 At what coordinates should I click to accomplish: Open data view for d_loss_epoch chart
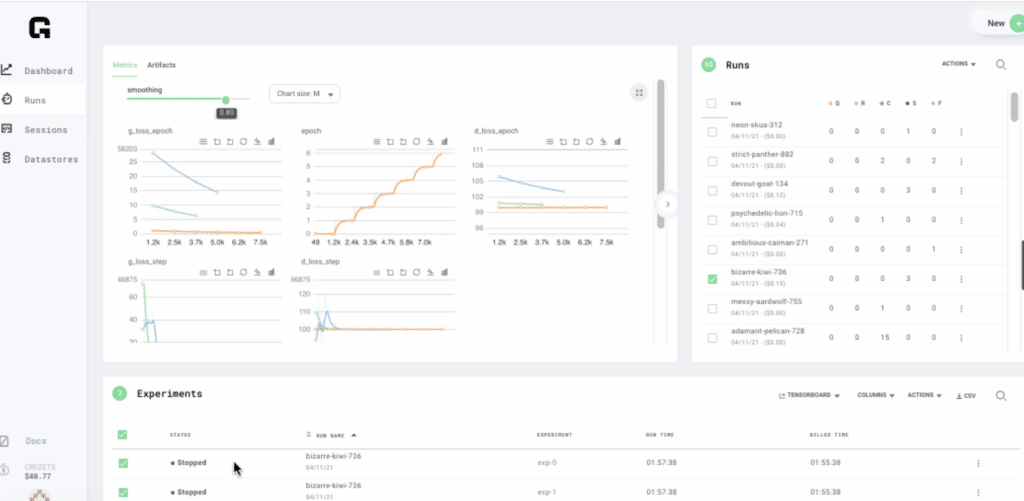click(x=549, y=141)
